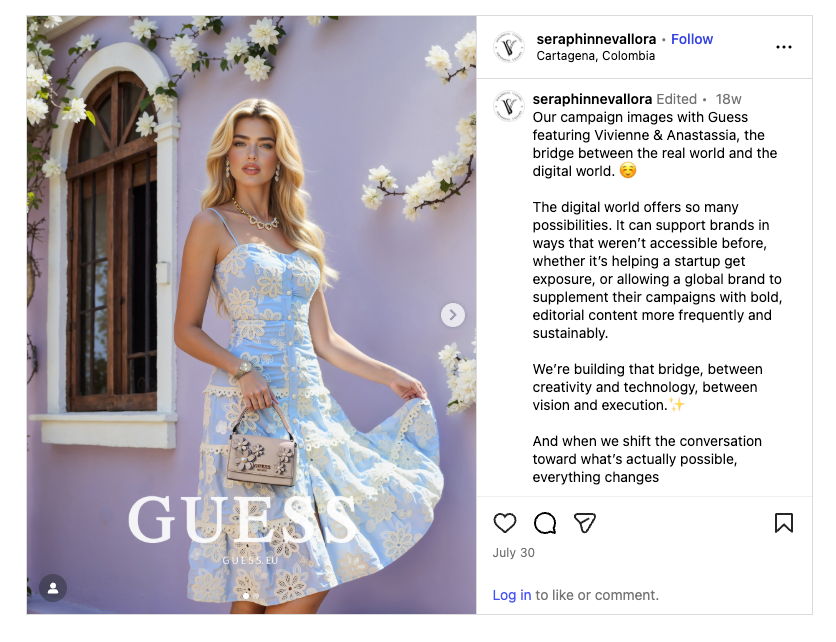Open seraphinnevallora username in the caption
The image size is (836, 642).
[592, 99]
